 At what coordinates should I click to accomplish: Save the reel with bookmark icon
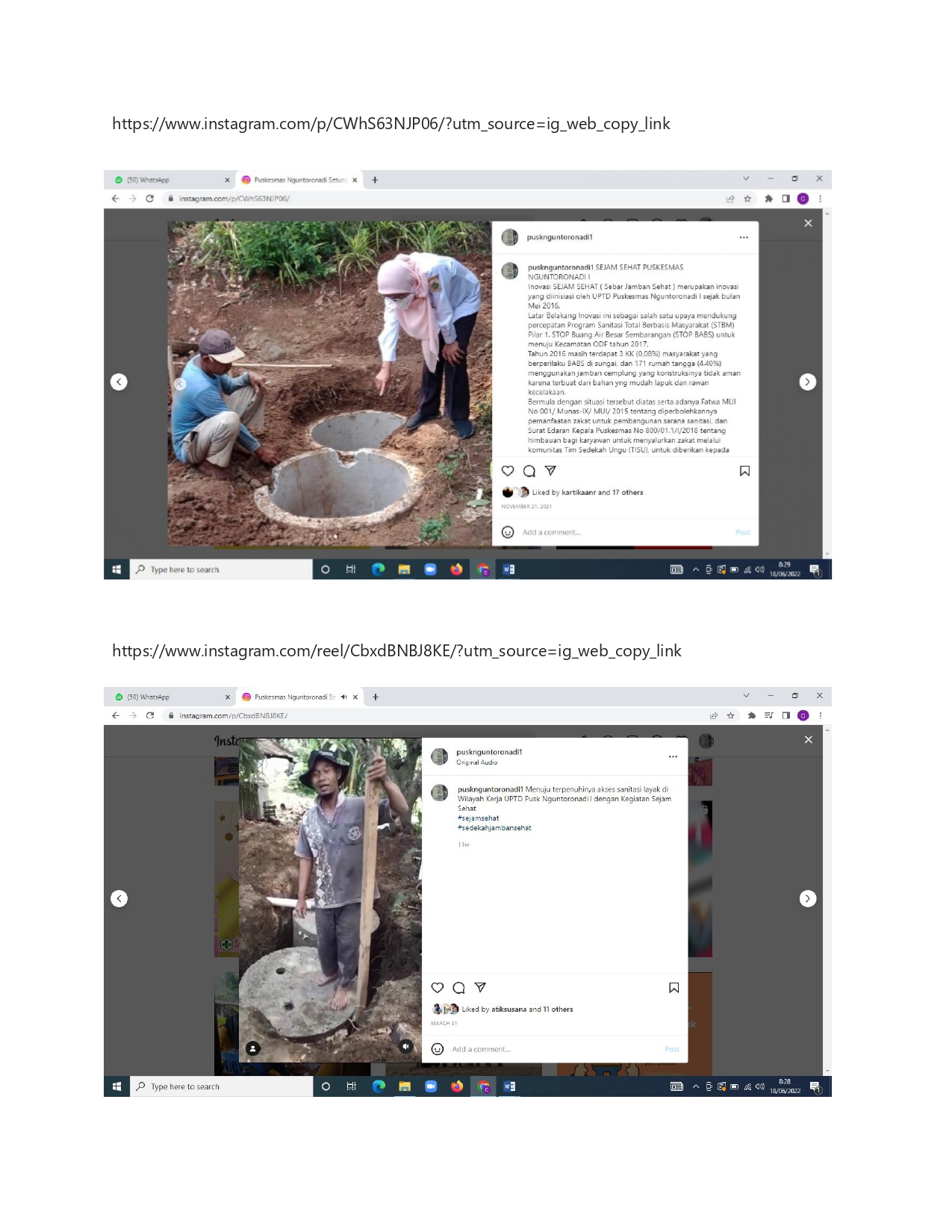(673, 988)
